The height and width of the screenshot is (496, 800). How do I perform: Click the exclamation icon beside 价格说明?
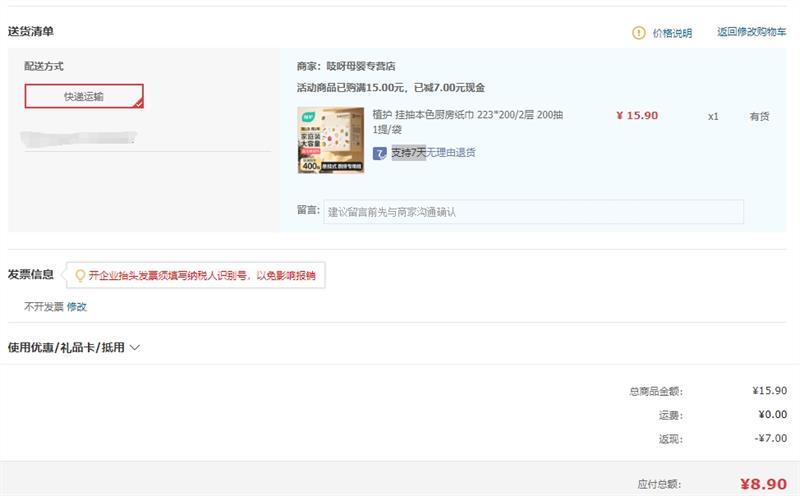(x=638, y=33)
